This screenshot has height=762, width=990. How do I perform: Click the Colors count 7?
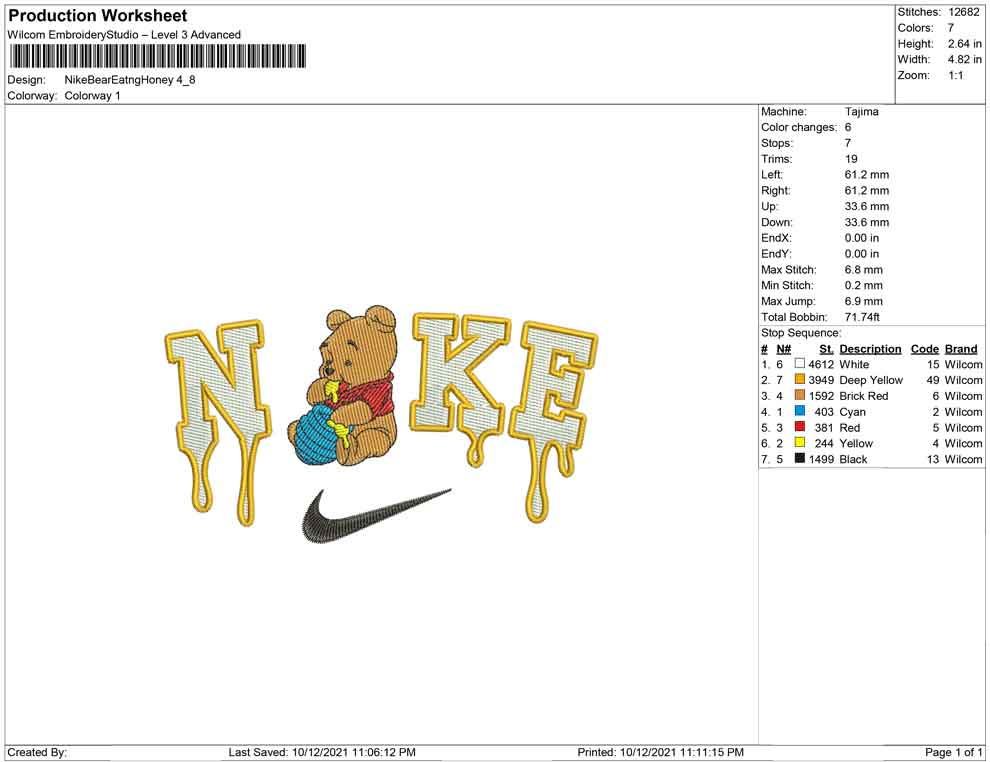pyautogui.click(x=951, y=28)
